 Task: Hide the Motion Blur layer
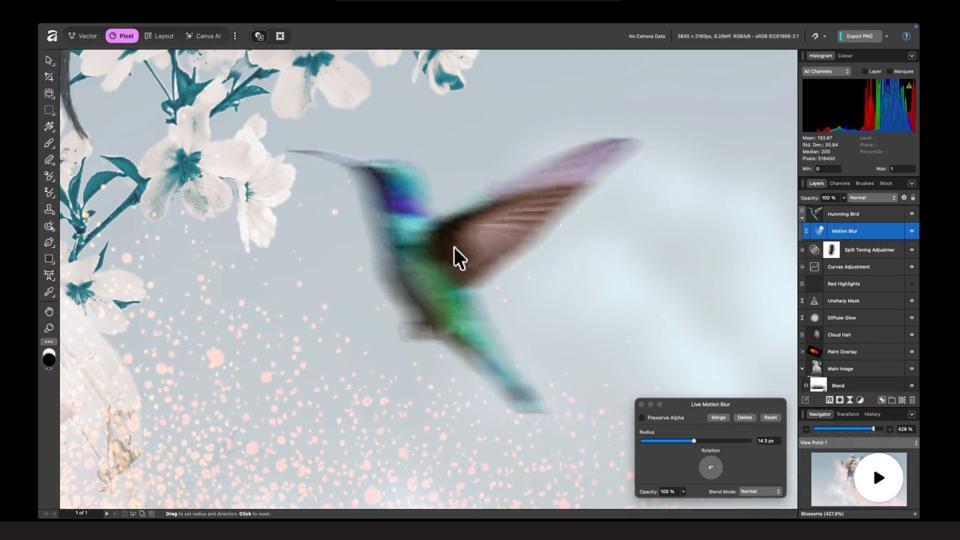pos(912,231)
